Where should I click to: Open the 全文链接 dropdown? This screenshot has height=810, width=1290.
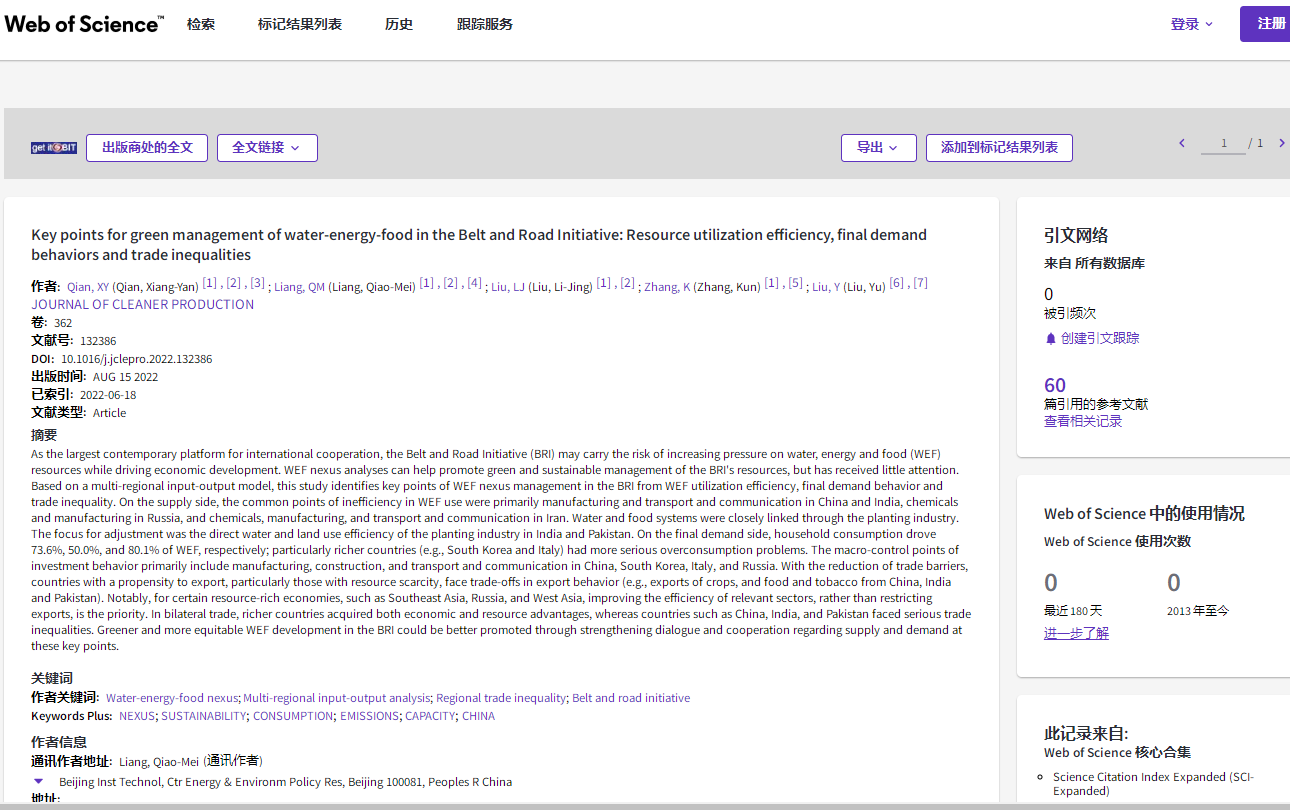pos(266,148)
